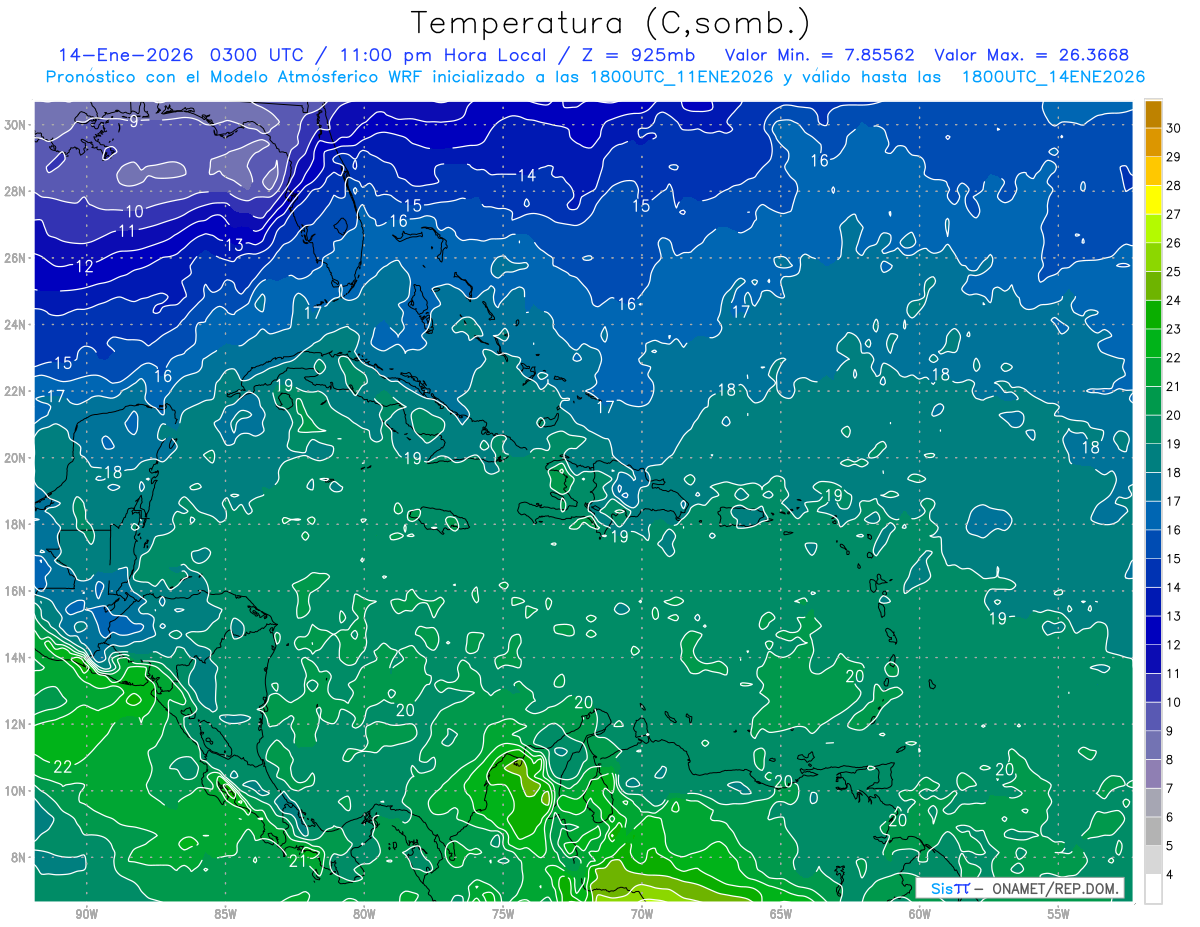
Task: Click the '12N' latitude axis label
Action: tap(14, 724)
